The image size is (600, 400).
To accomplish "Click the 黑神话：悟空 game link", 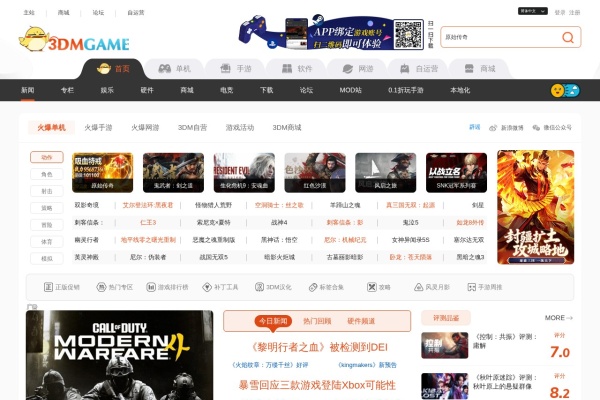I will (x=279, y=240).
